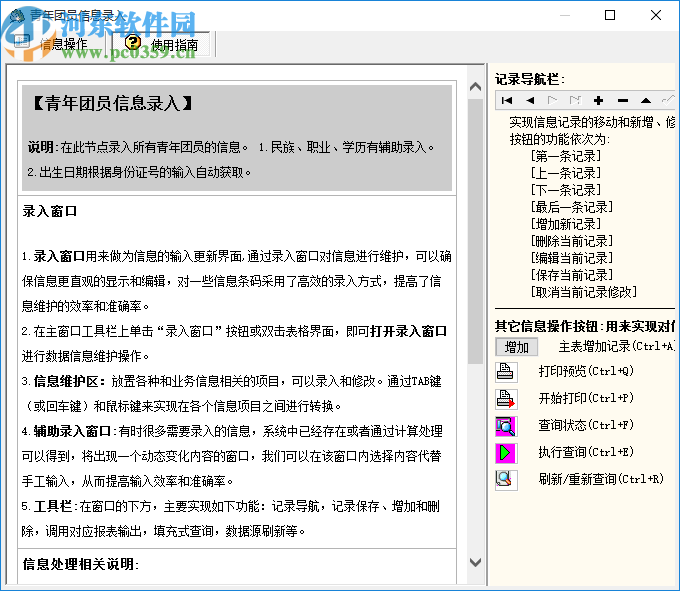Go to next record arrow
The image size is (680, 591).
(x=552, y=101)
